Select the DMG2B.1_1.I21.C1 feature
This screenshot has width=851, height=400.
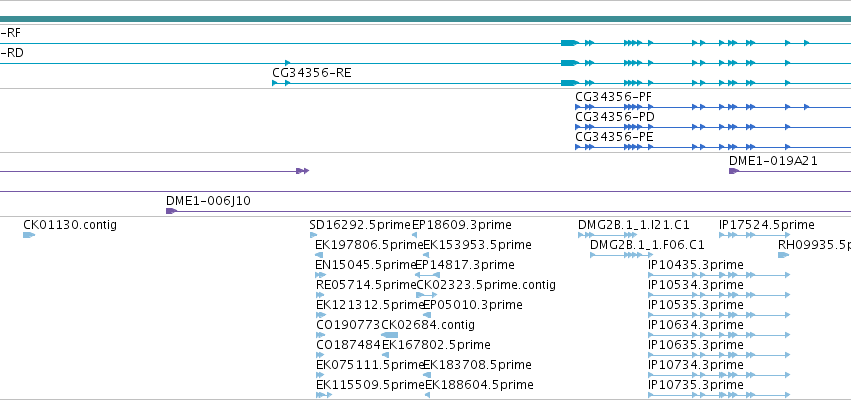click(607, 235)
